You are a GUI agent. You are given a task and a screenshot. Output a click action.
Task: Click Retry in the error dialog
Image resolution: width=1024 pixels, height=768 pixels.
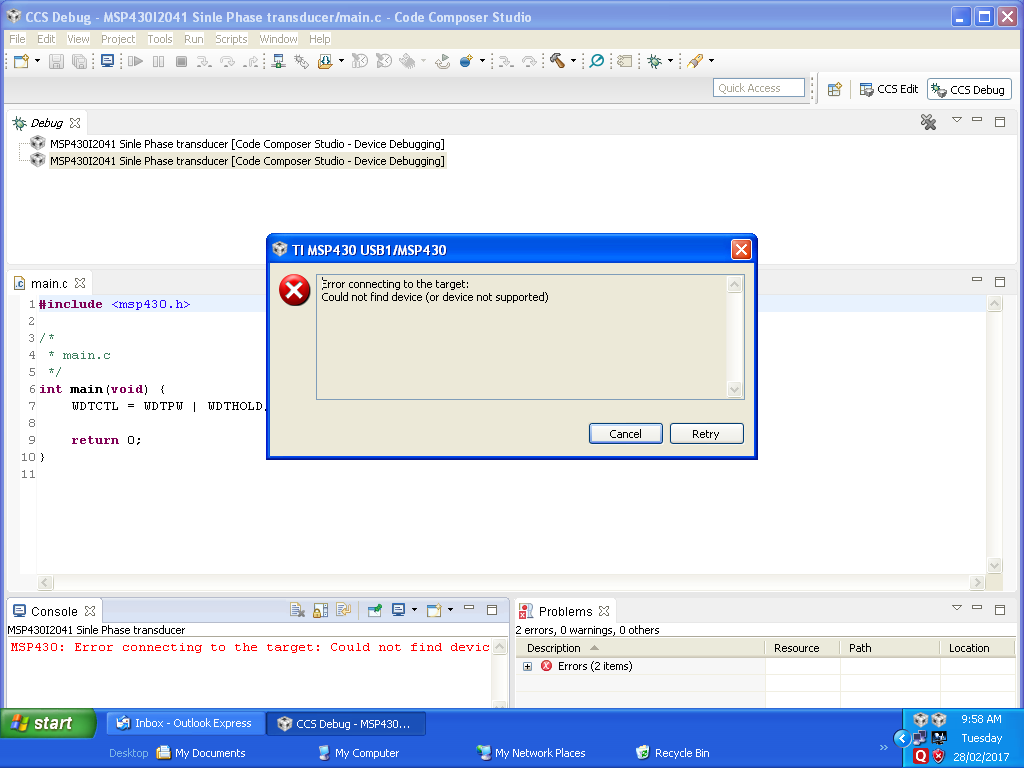pyautogui.click(x=706, y=434)
